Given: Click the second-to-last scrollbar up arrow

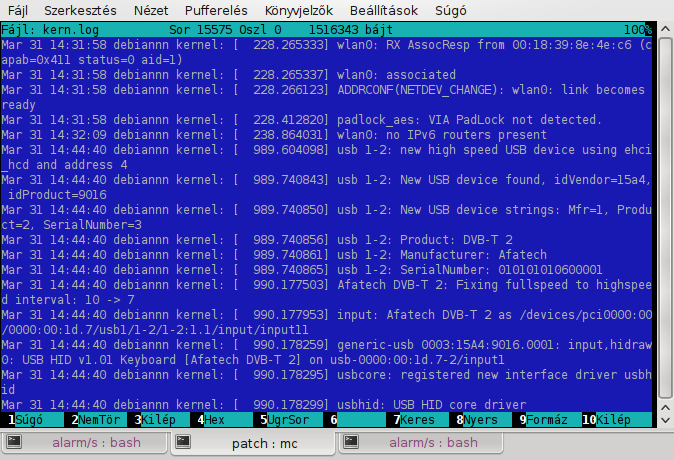Looking at the screenshot, I should pos(665,408).
